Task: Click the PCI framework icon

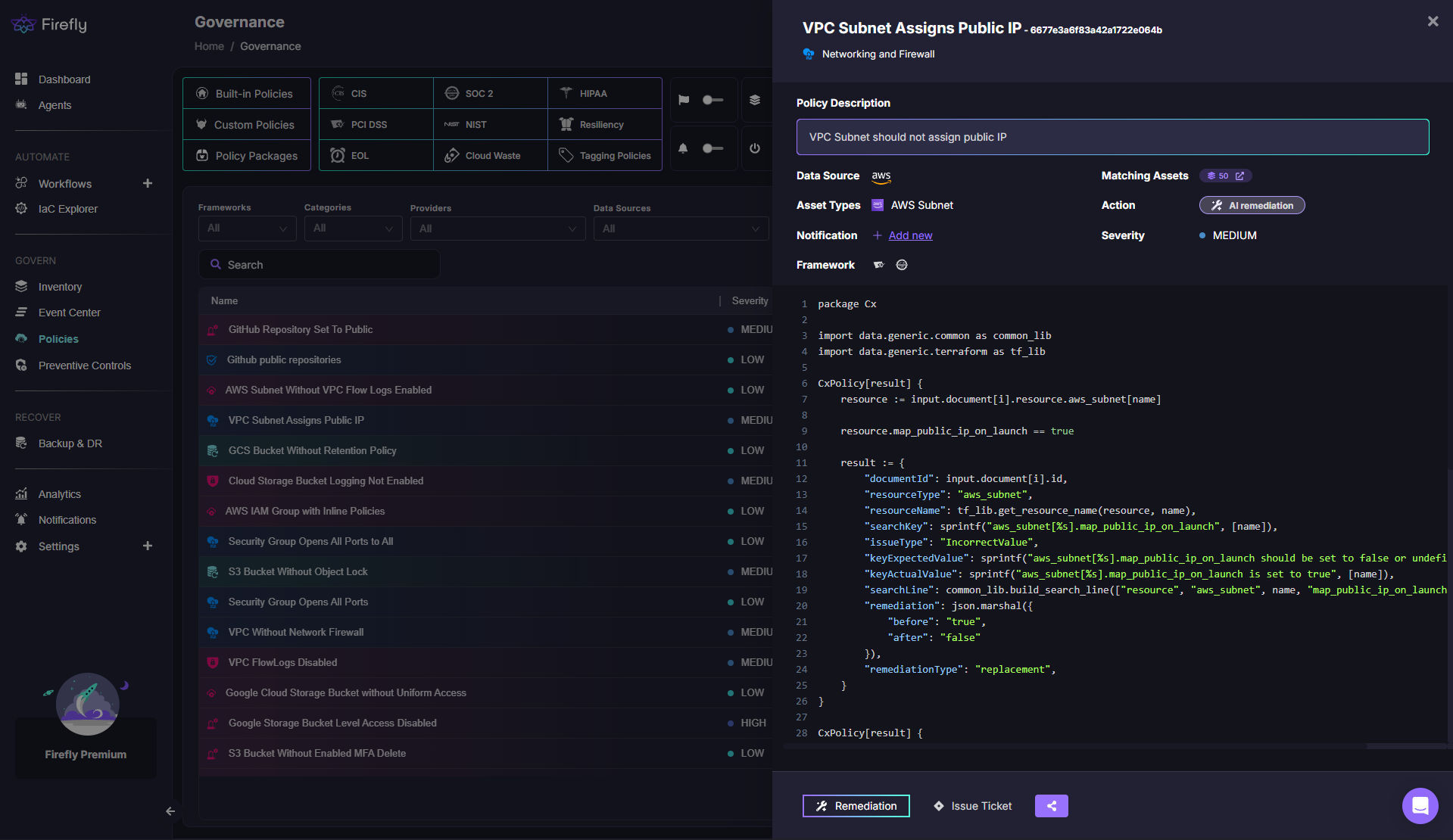Action: pos(878,265)
